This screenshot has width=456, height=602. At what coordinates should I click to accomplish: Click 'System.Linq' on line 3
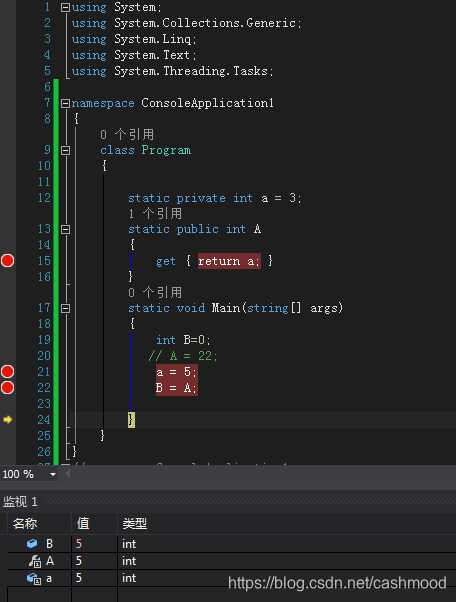(153, 39)
